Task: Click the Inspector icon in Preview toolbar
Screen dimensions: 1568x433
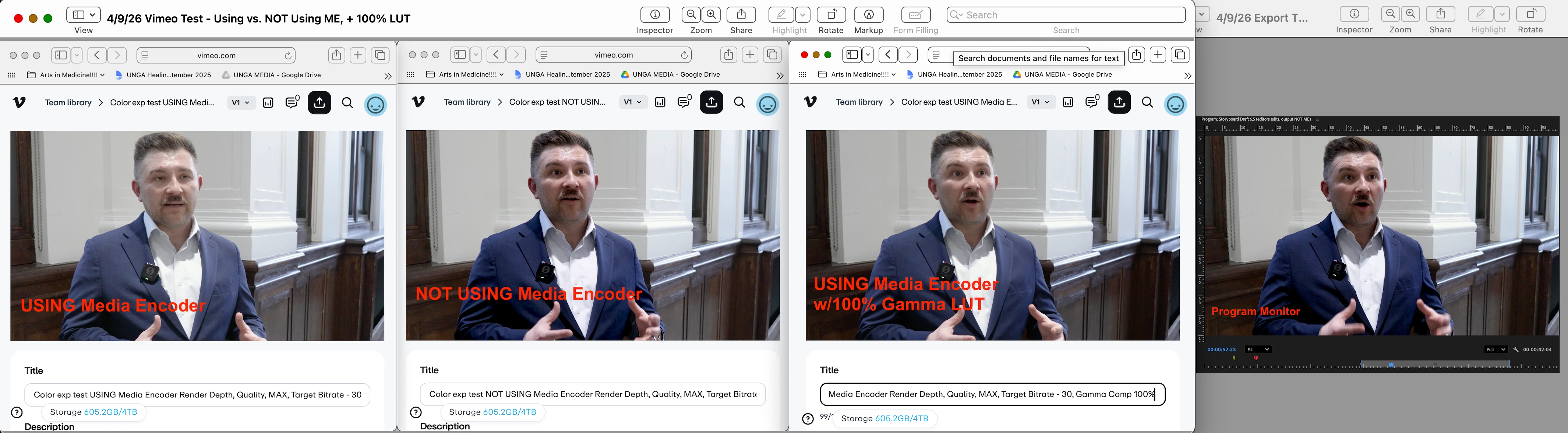Action: coord(655,15)
